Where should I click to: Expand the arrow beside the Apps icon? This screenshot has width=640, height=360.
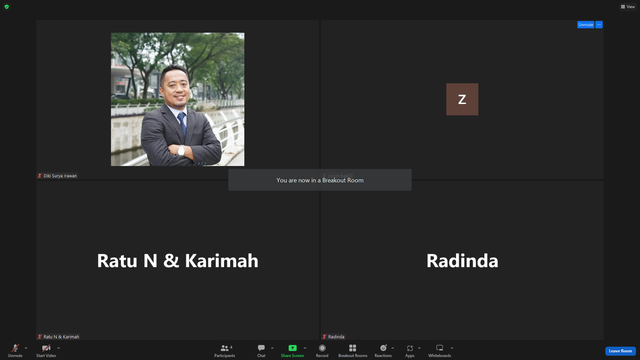click(x=419, y=348)
